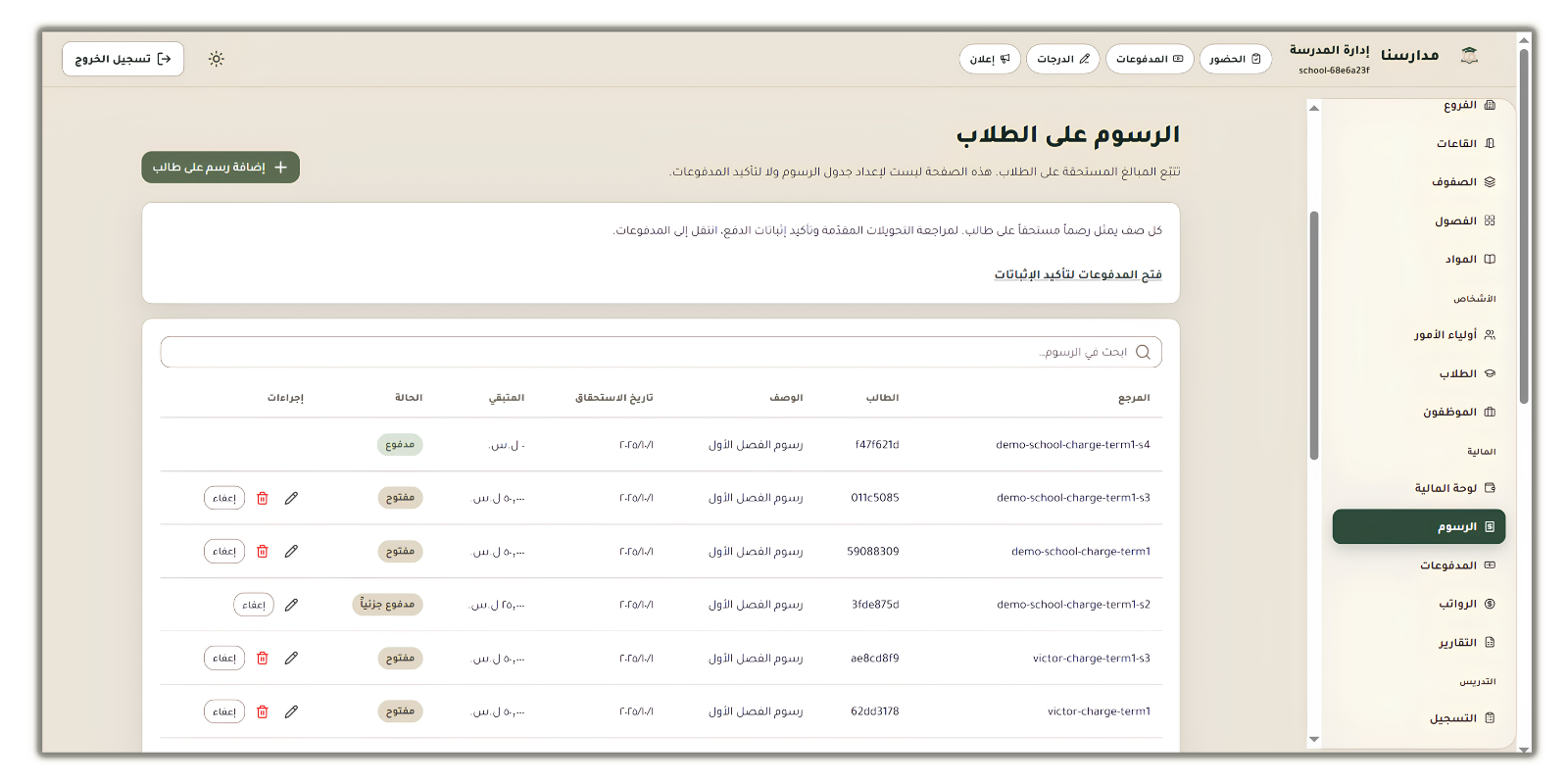Delete charge victor-charge-term1-s3 trash icon
The height and width of the screenshot is (784, 1568).
tap(263, 659)
